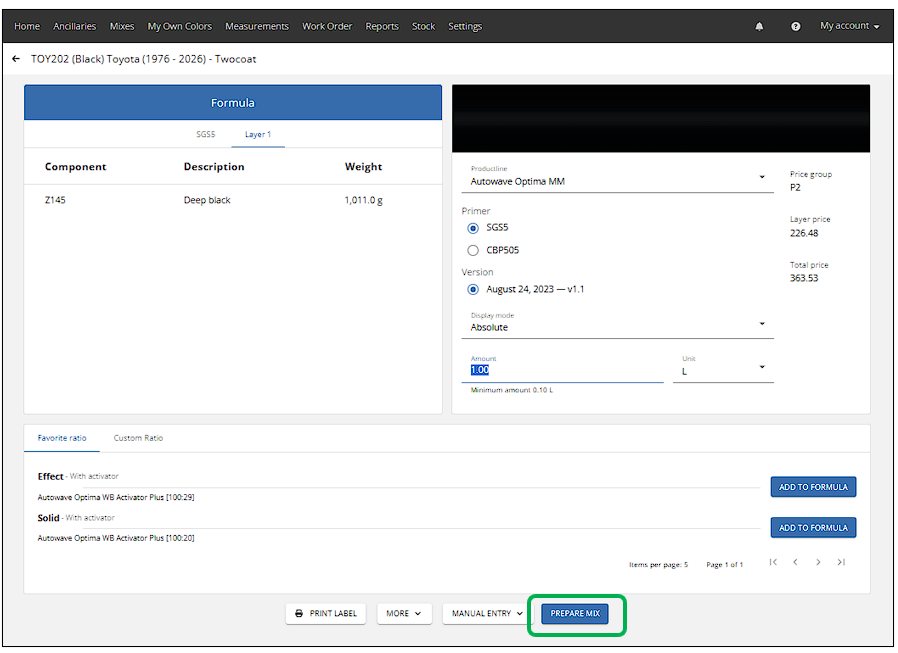
Task: Open My Own Colors menu item
Action: 180,26
